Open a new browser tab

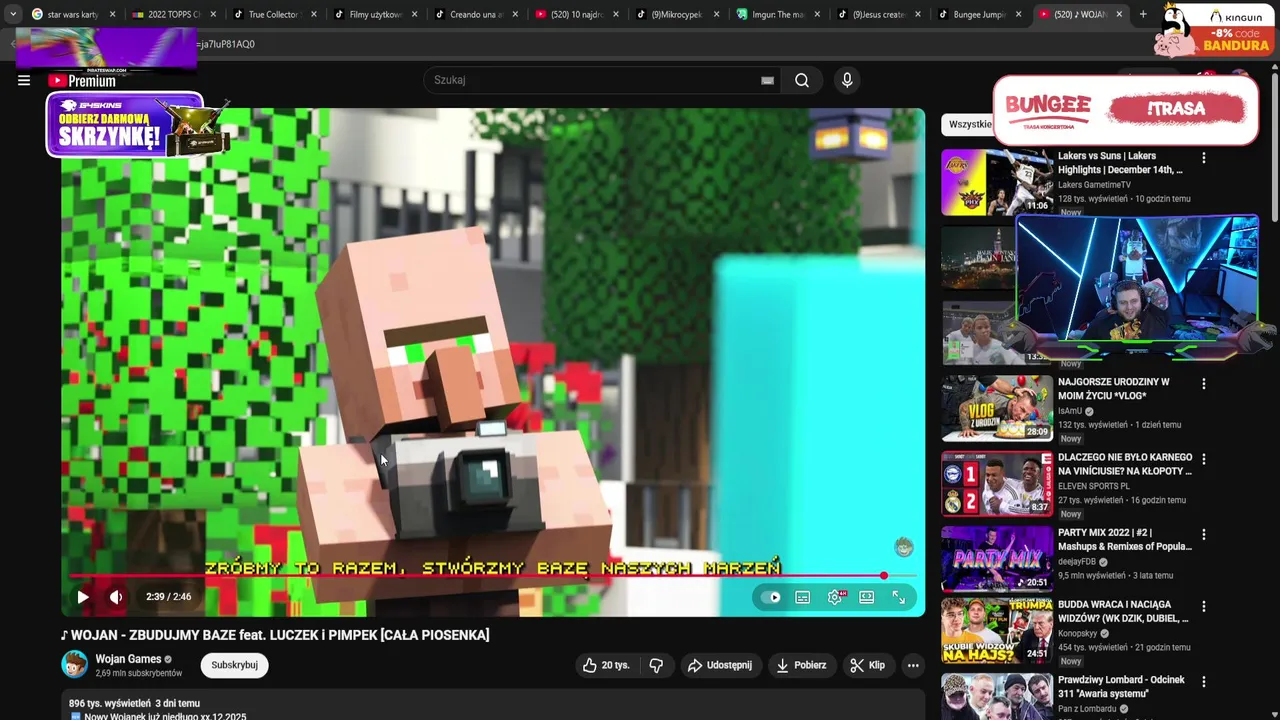pos(1143,15)
